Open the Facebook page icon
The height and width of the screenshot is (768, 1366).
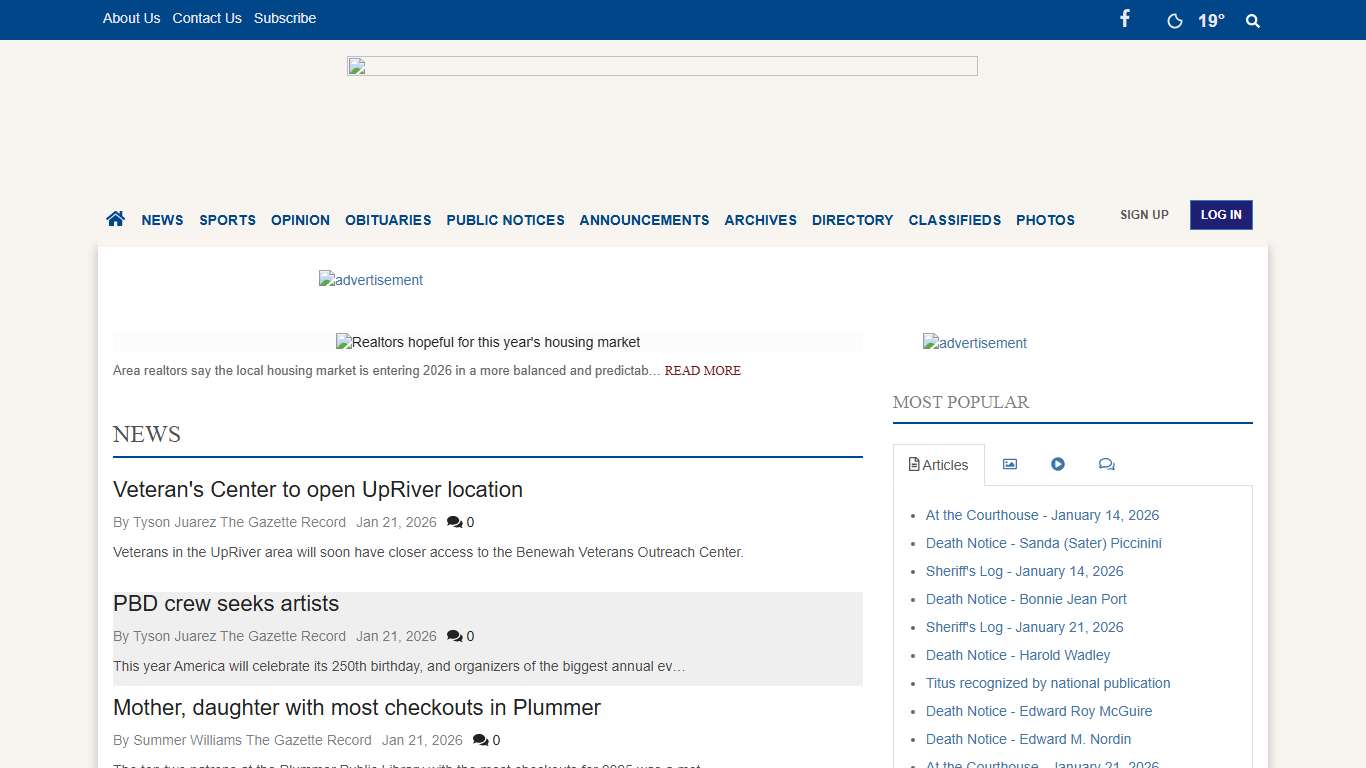click(1124, 19)
